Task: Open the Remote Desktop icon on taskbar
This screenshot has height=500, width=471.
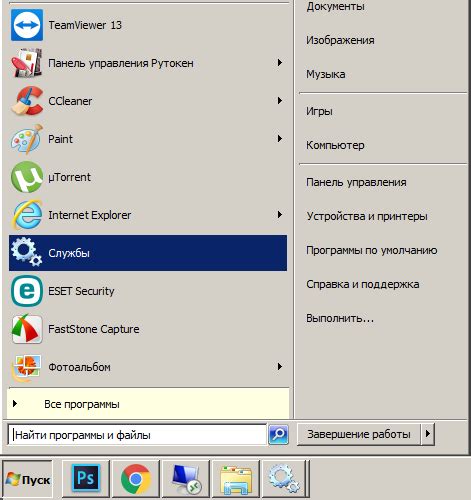Action: tap(186, 479)
